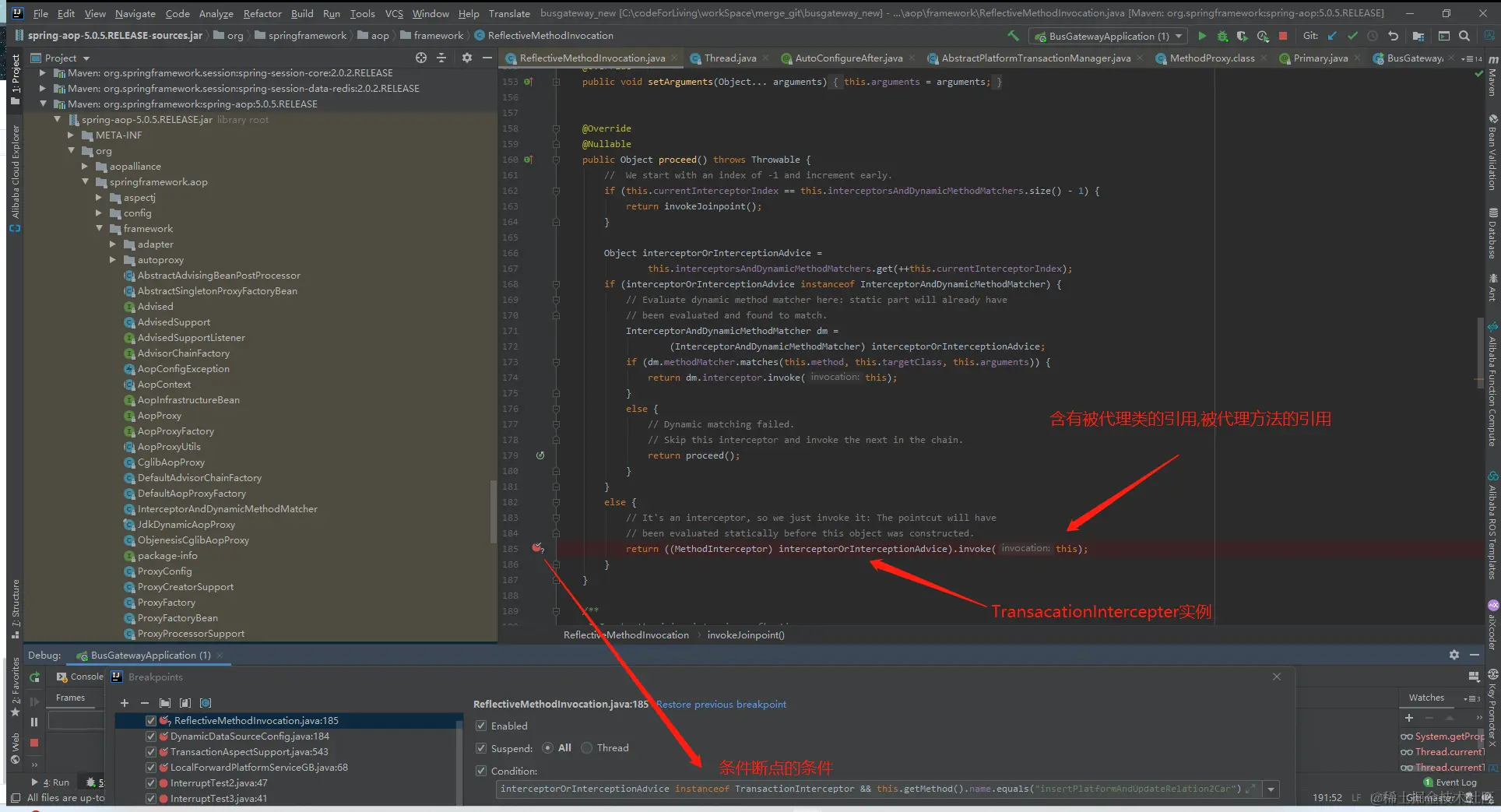The image size is (1501, 812).
Task: Commit changes with the green checkmark
Action: pos(1352,36)
